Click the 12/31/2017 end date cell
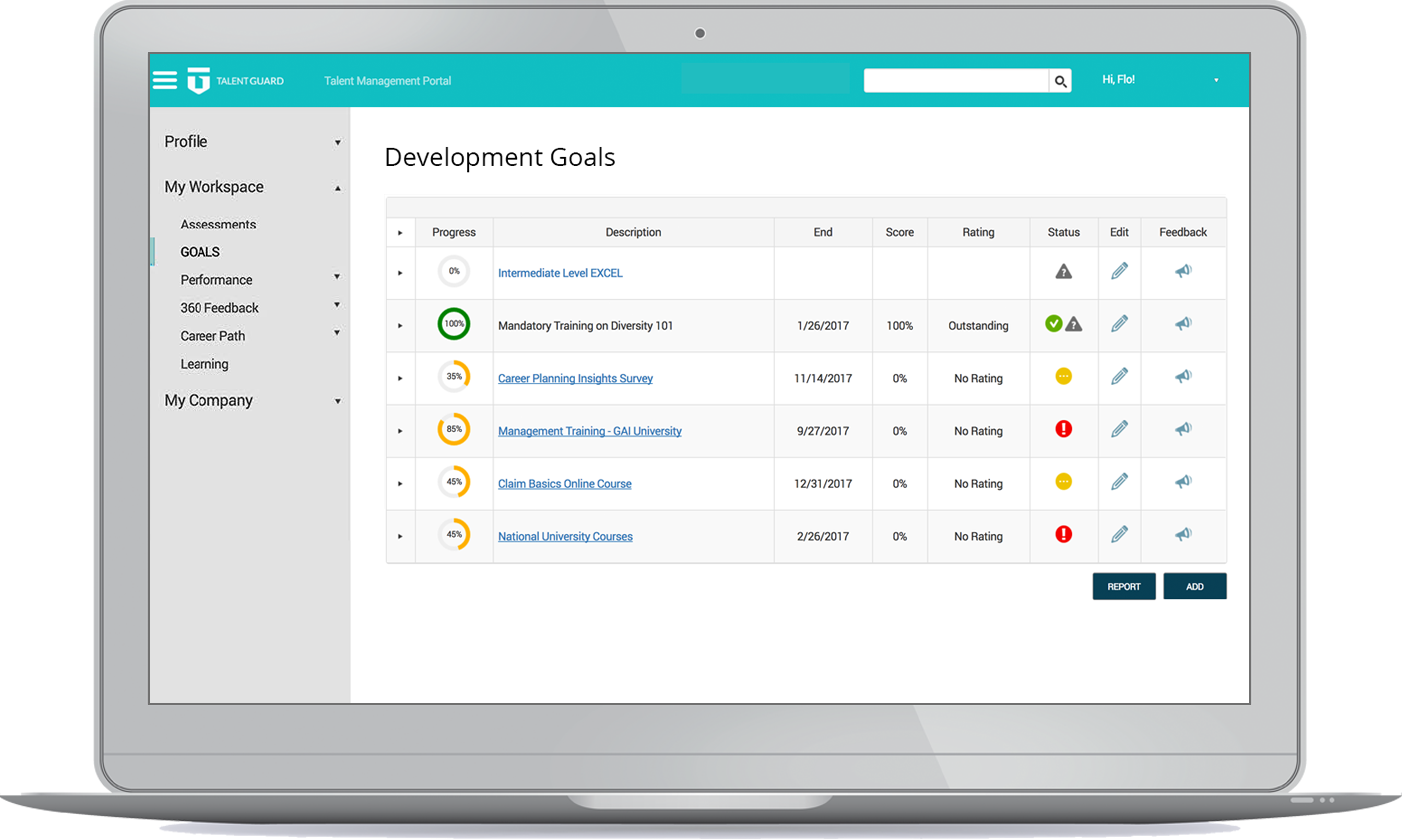The image size is (1402, 839). 823,484
